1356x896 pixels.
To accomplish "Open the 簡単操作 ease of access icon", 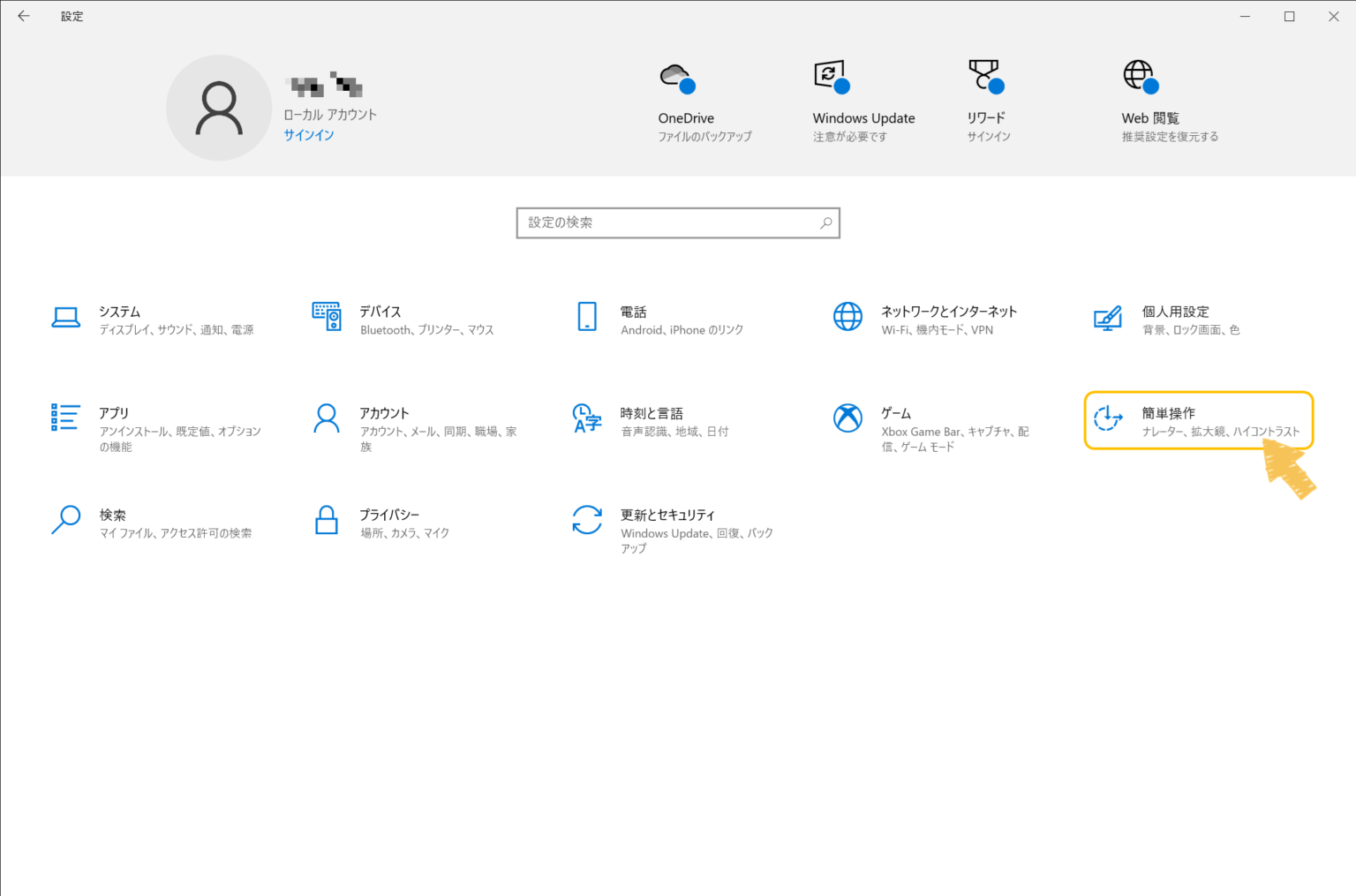I will 1108,418.
